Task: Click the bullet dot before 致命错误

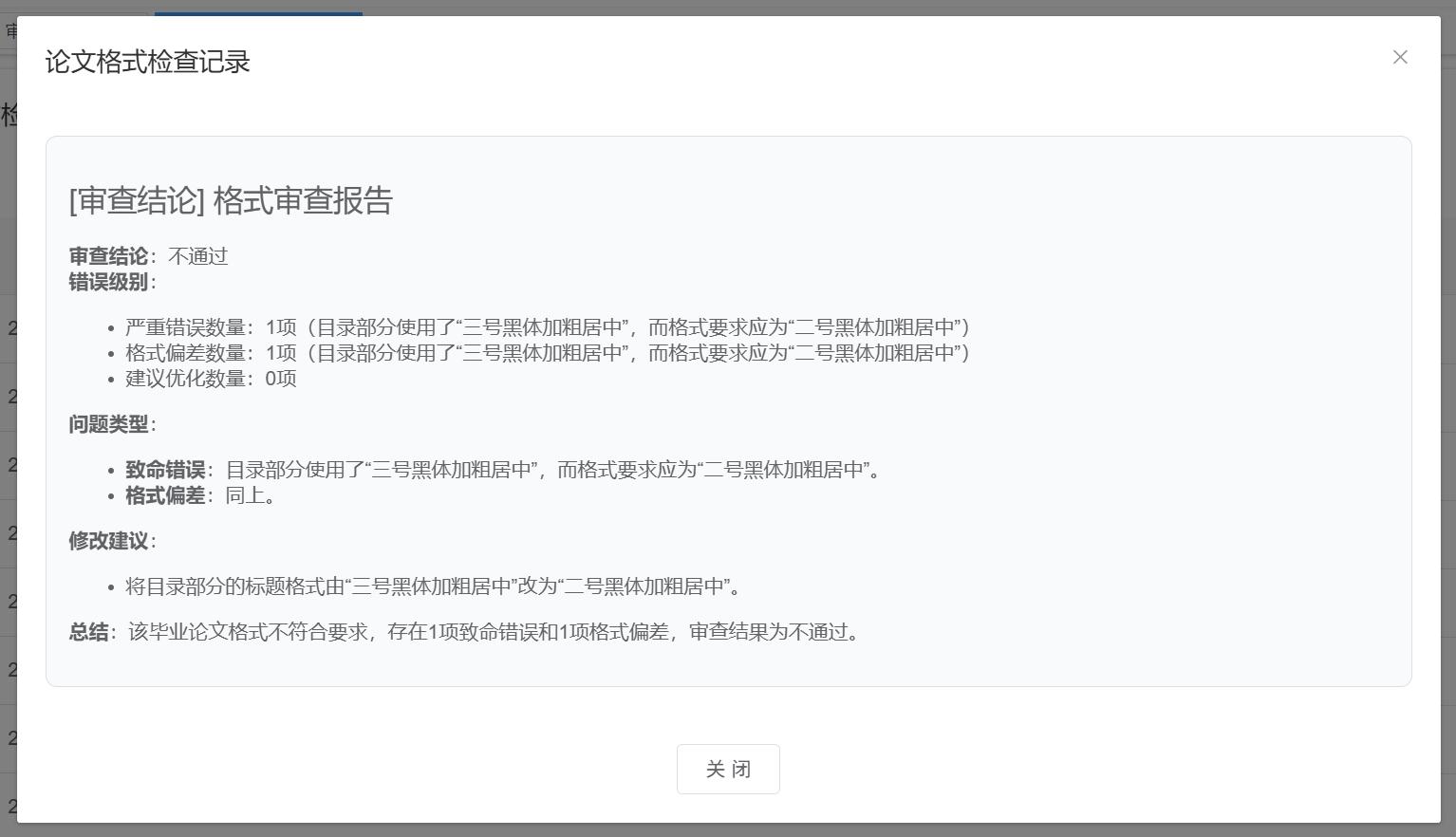Action: tap(112, 471)
